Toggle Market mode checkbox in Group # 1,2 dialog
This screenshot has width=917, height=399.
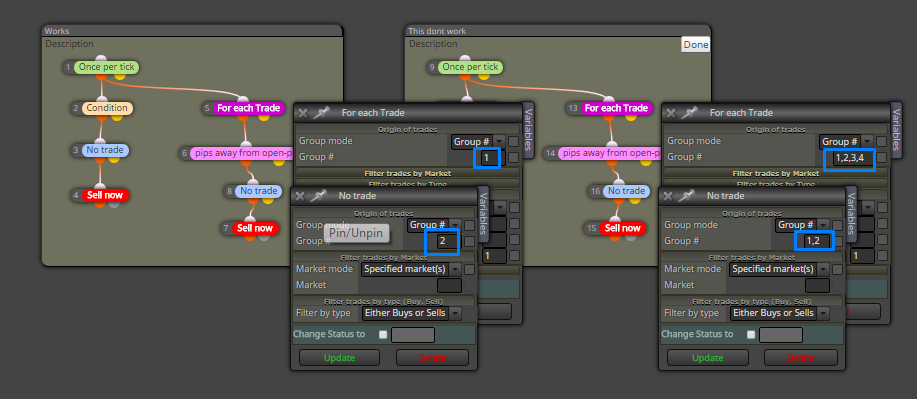click(837, 269)
